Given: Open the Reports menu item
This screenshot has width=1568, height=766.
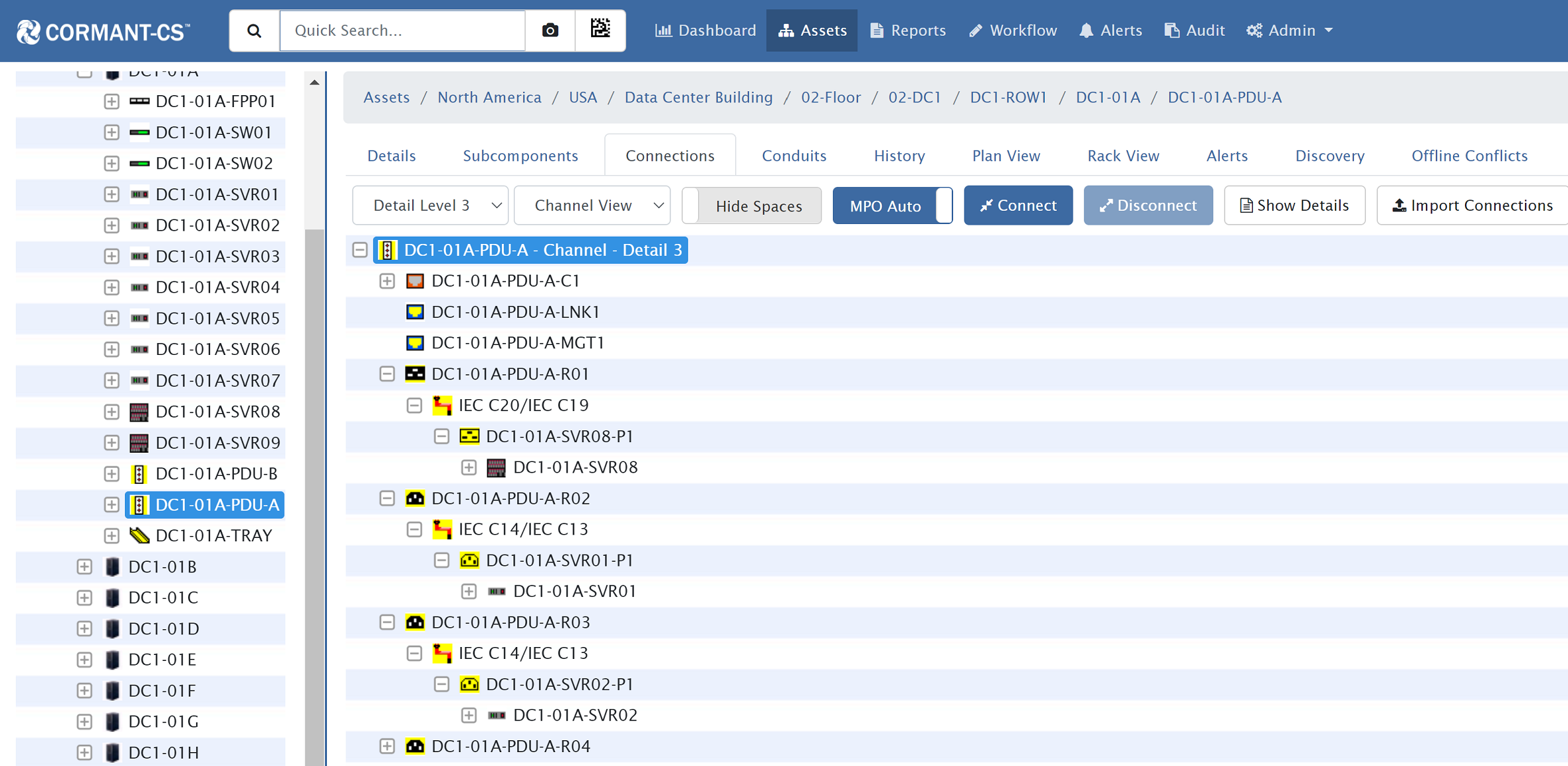Looking at the screenshot, I should pyautogui.click(x=908, y=30).
